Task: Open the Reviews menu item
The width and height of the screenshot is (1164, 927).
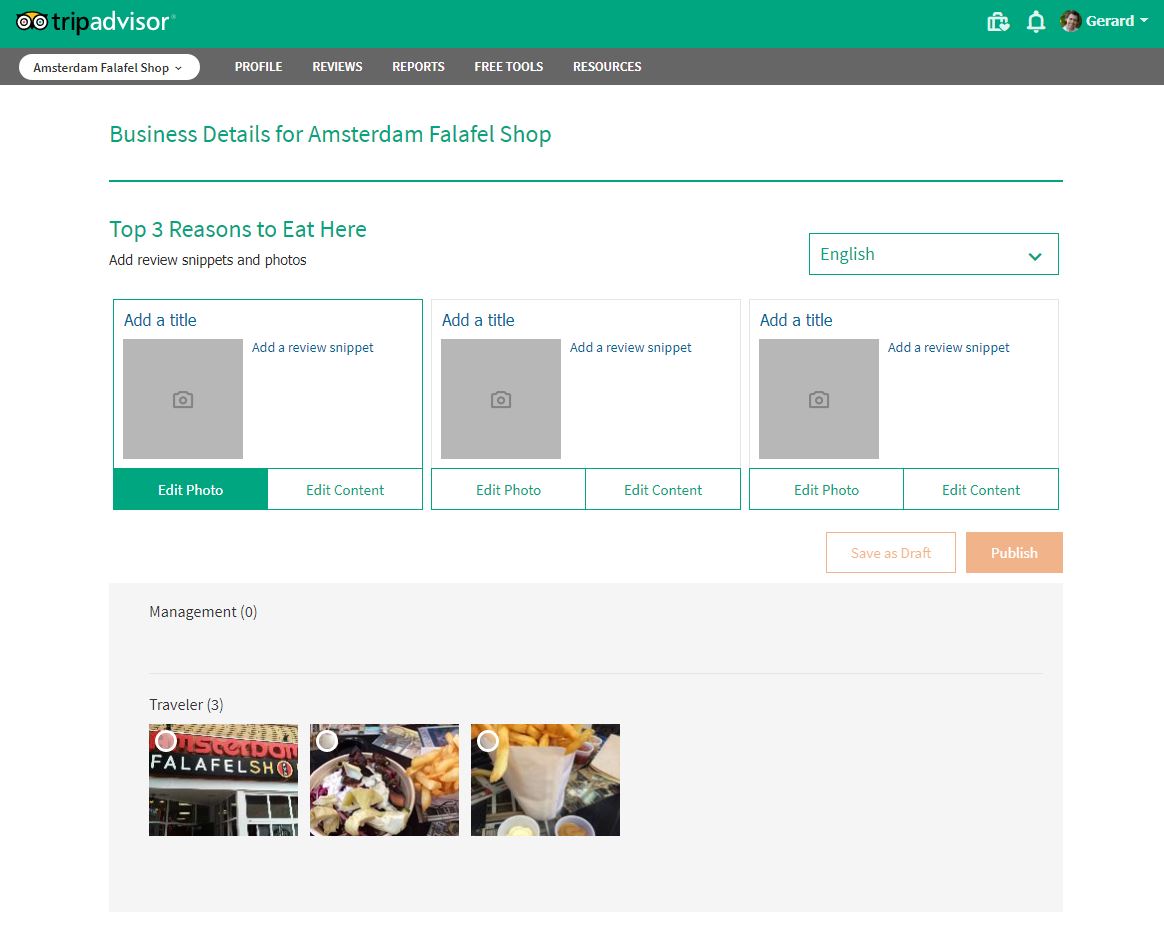Action: tap(337, 67)
